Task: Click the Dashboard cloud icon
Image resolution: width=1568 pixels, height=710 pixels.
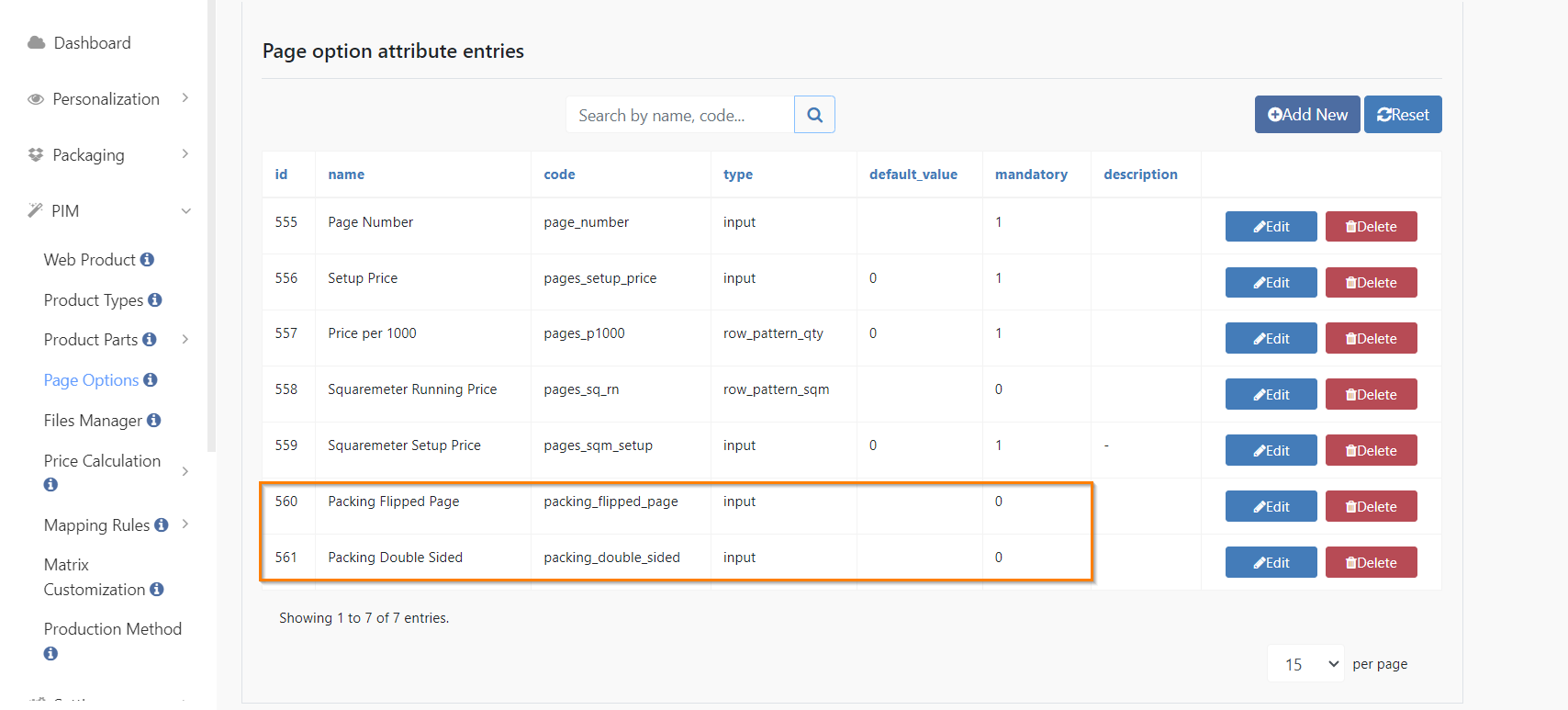Action: pyautogui.click(x=37, y=43)
